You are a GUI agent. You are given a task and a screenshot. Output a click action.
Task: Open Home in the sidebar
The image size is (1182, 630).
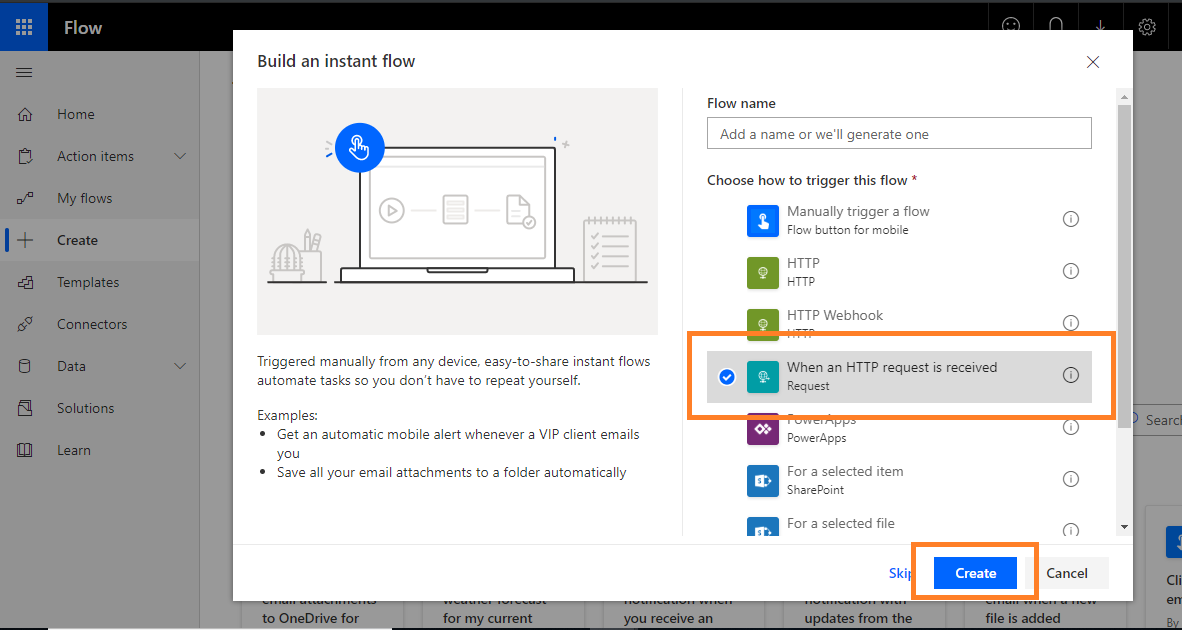coord(75,115)
